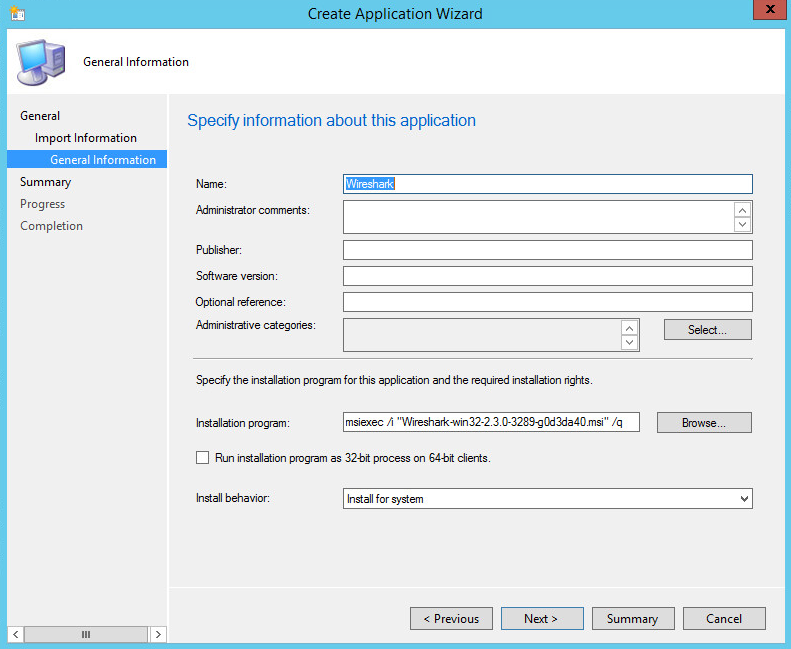
Task: Open the Select... categories dialog
Action: pos(707,330)
